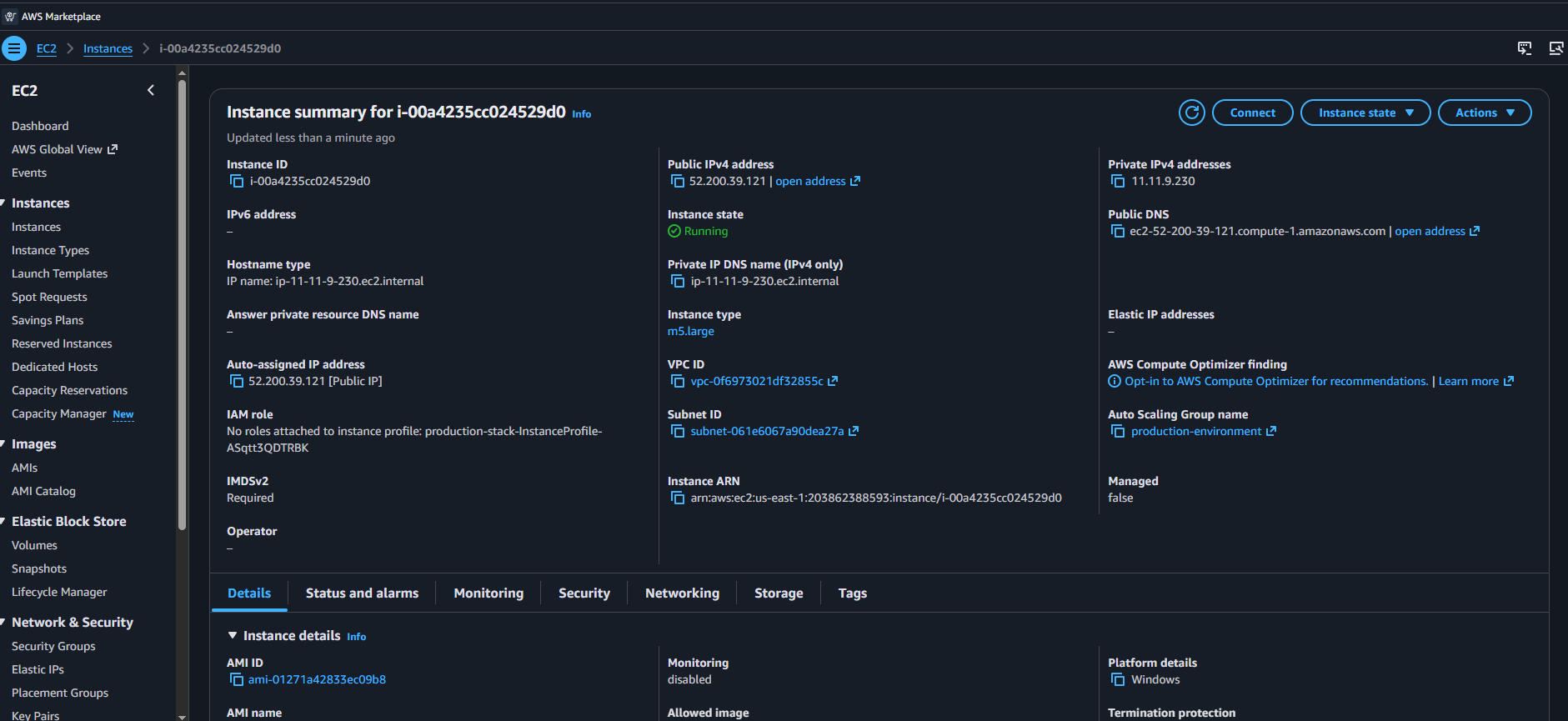Copy the Auto Scaling Group name
The width and height of the screenshot is (1568, 721).
(x=1118, y=431)
